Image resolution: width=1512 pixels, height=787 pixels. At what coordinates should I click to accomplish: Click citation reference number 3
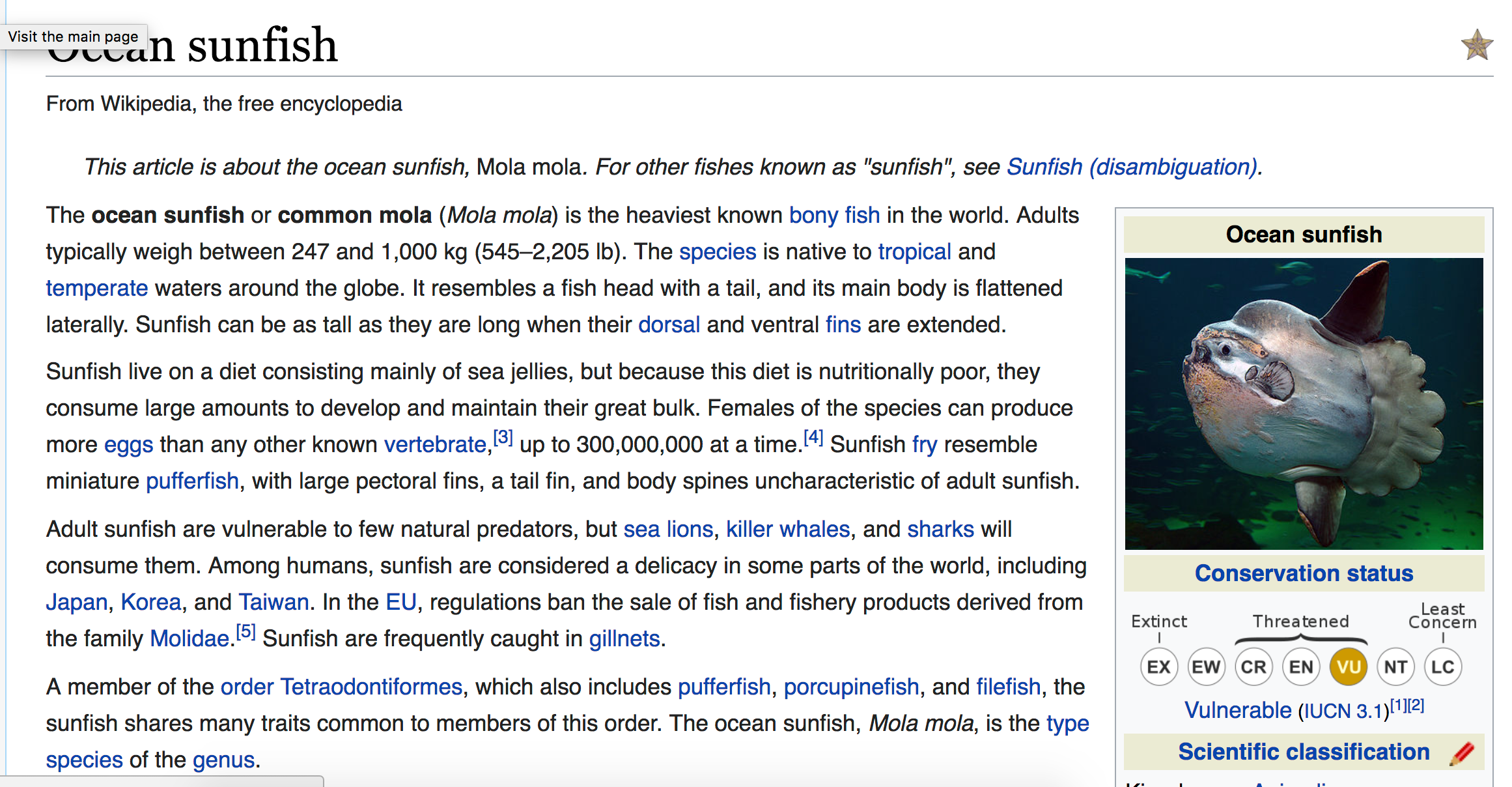[503, 437]
